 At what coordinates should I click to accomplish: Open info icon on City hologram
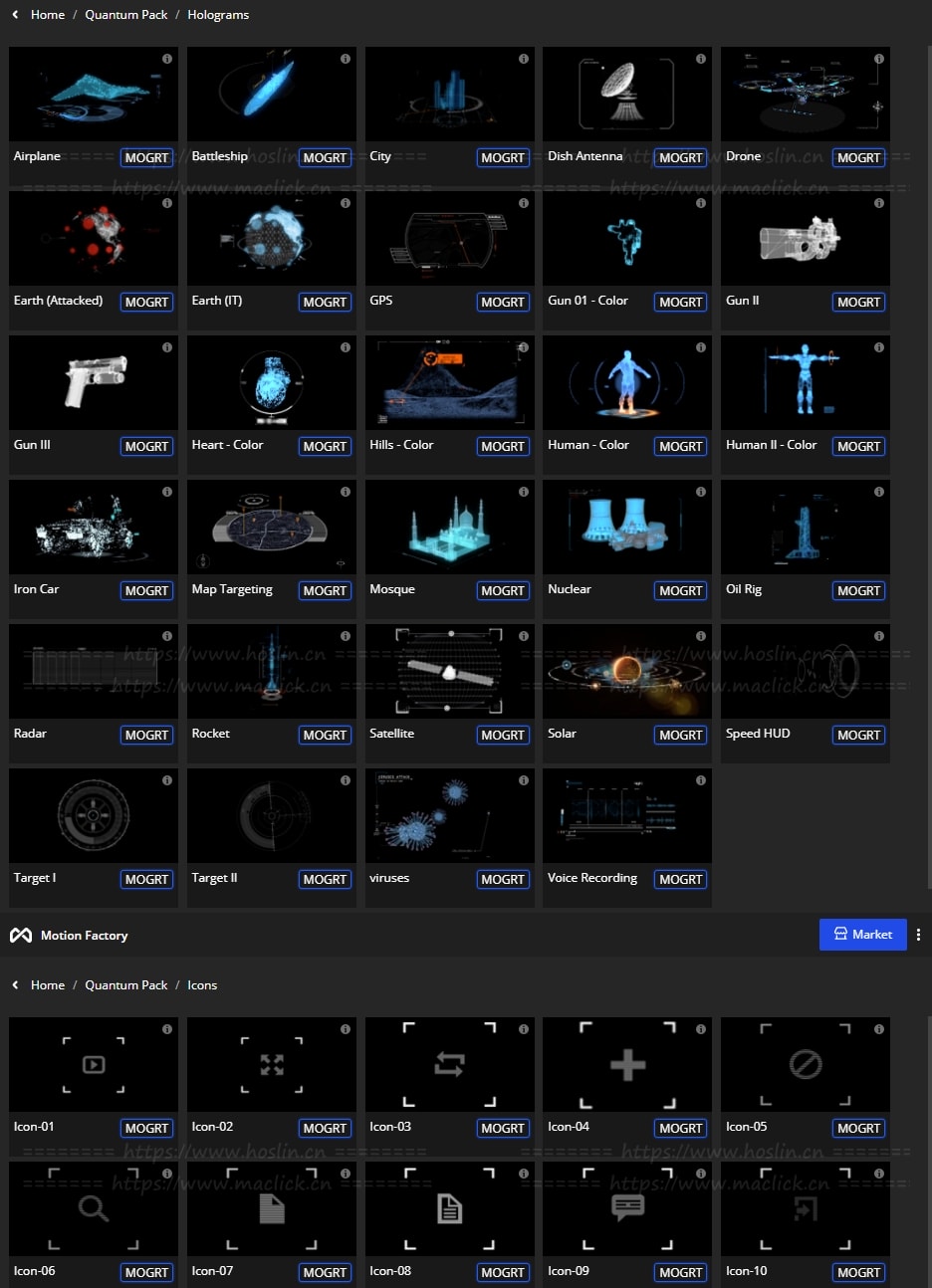pos(524,59)
